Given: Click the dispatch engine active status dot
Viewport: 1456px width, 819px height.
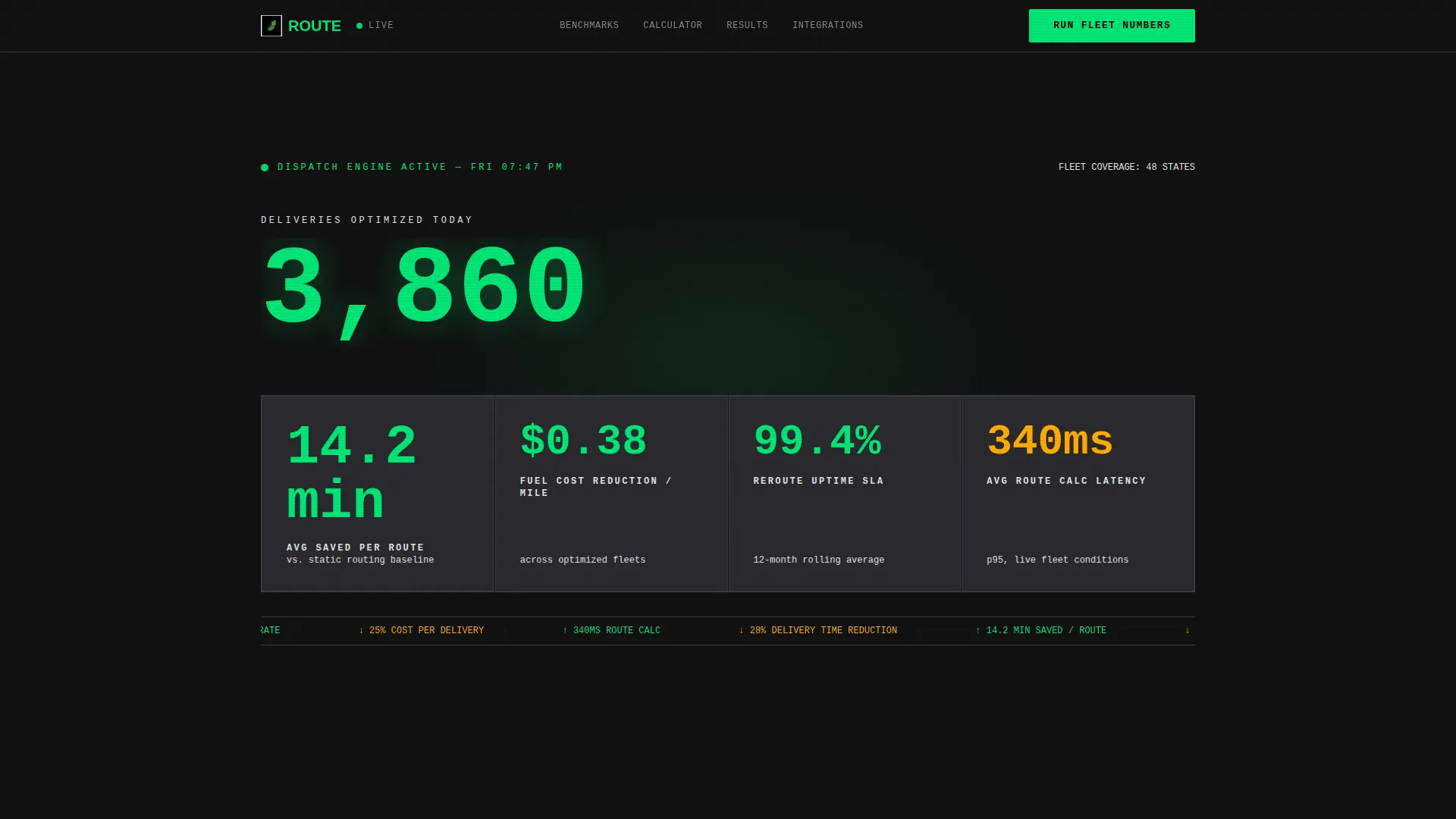Looking at the screenshot, I should tap(265, 168).
